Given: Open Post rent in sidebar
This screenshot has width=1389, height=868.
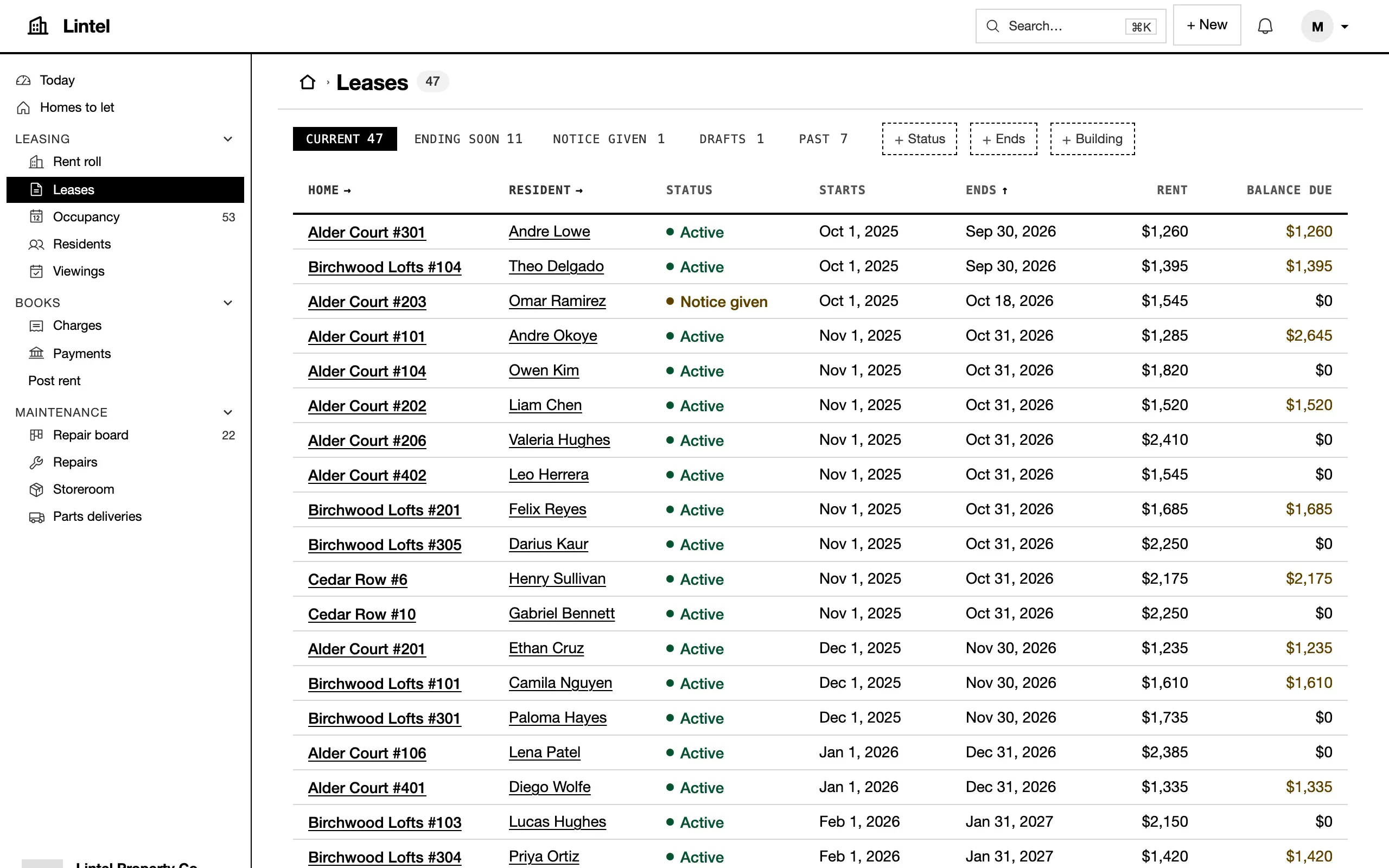Looking at the screenshot, I should point(54,381).
